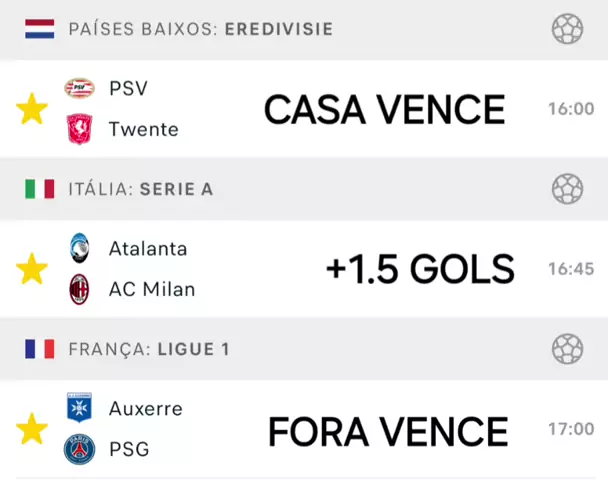The width and height of the screenshot is (608, 480).
Task: Toggle favorite star for Auxerre vs PSG
Action: point(32,429)
